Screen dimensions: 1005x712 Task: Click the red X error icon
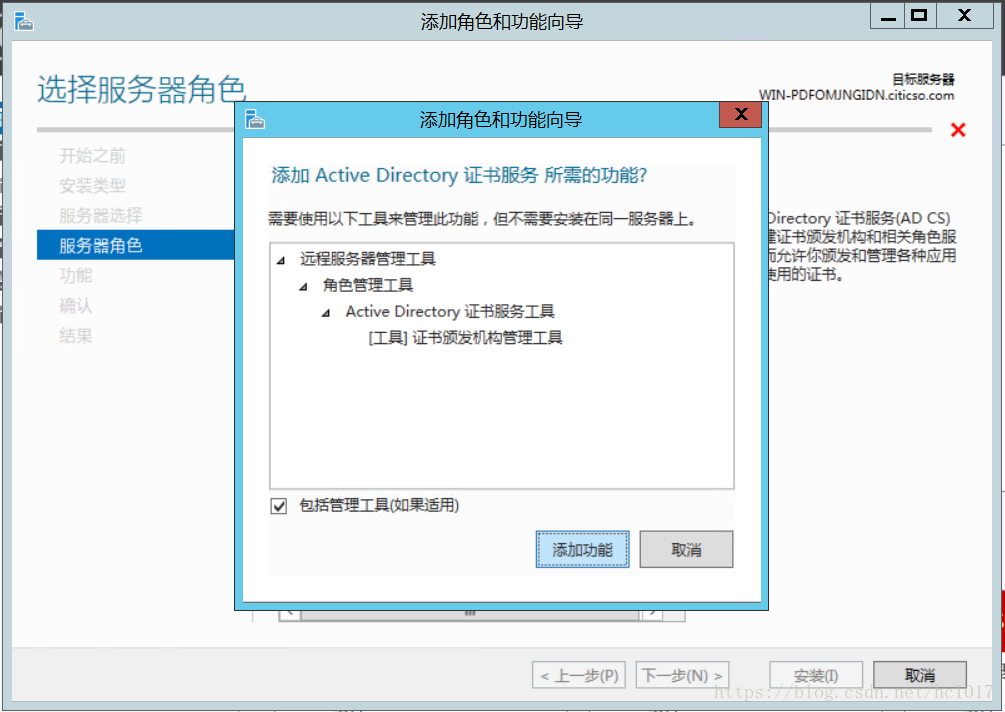click(x=958, y=130)
